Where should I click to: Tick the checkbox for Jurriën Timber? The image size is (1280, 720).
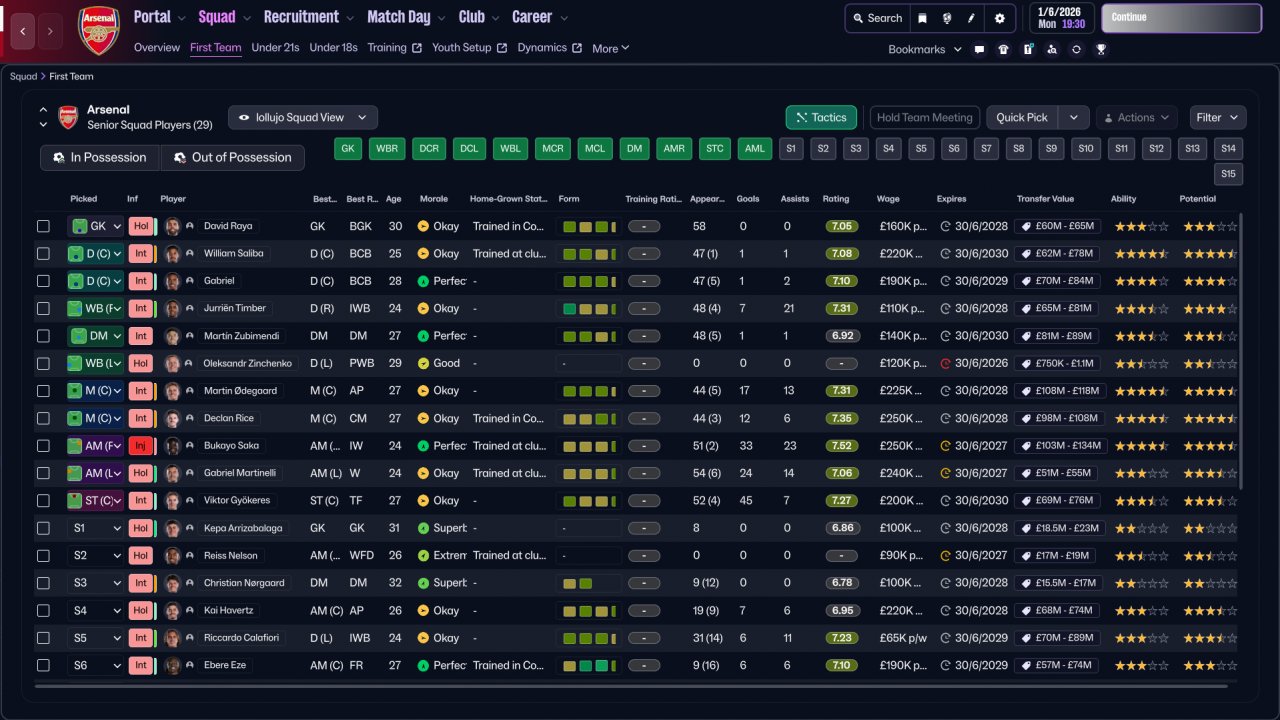[43, 308]
